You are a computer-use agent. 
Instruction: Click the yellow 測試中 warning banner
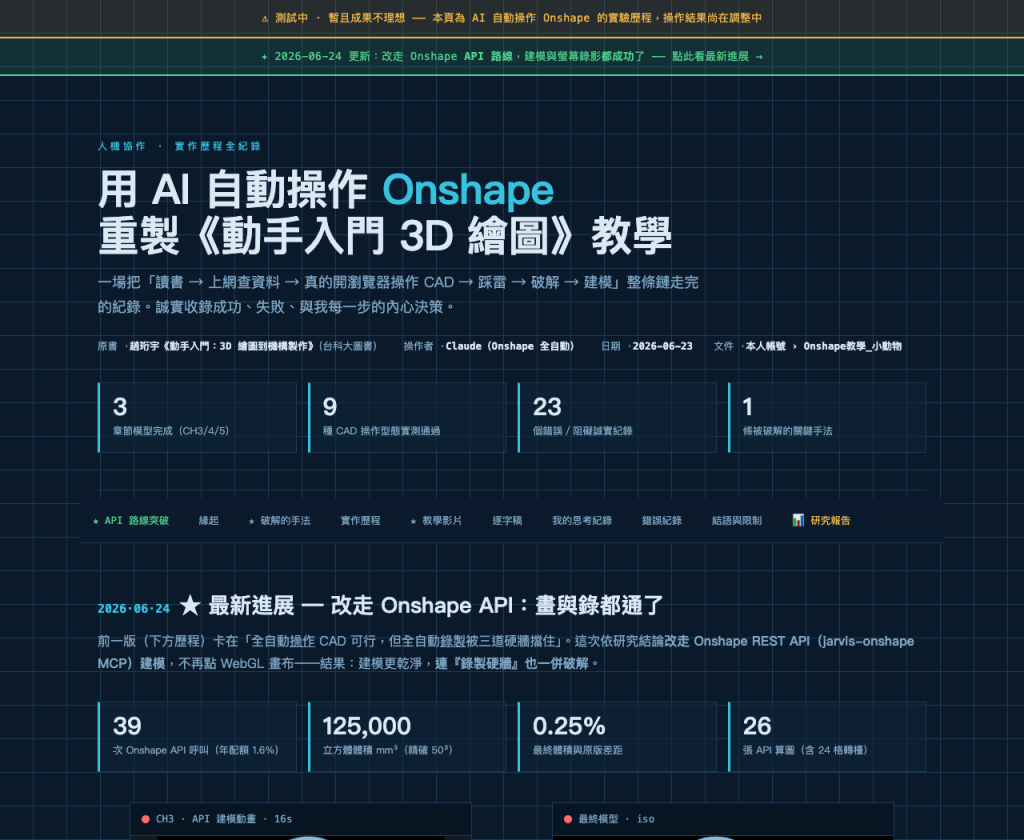click(x=512, y=18)
